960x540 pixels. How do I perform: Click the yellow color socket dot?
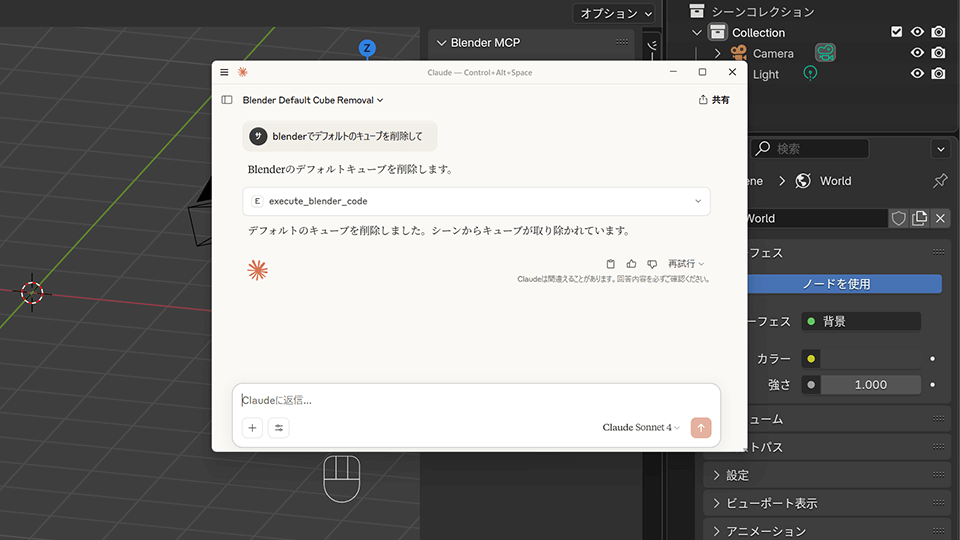coord(811,359)
